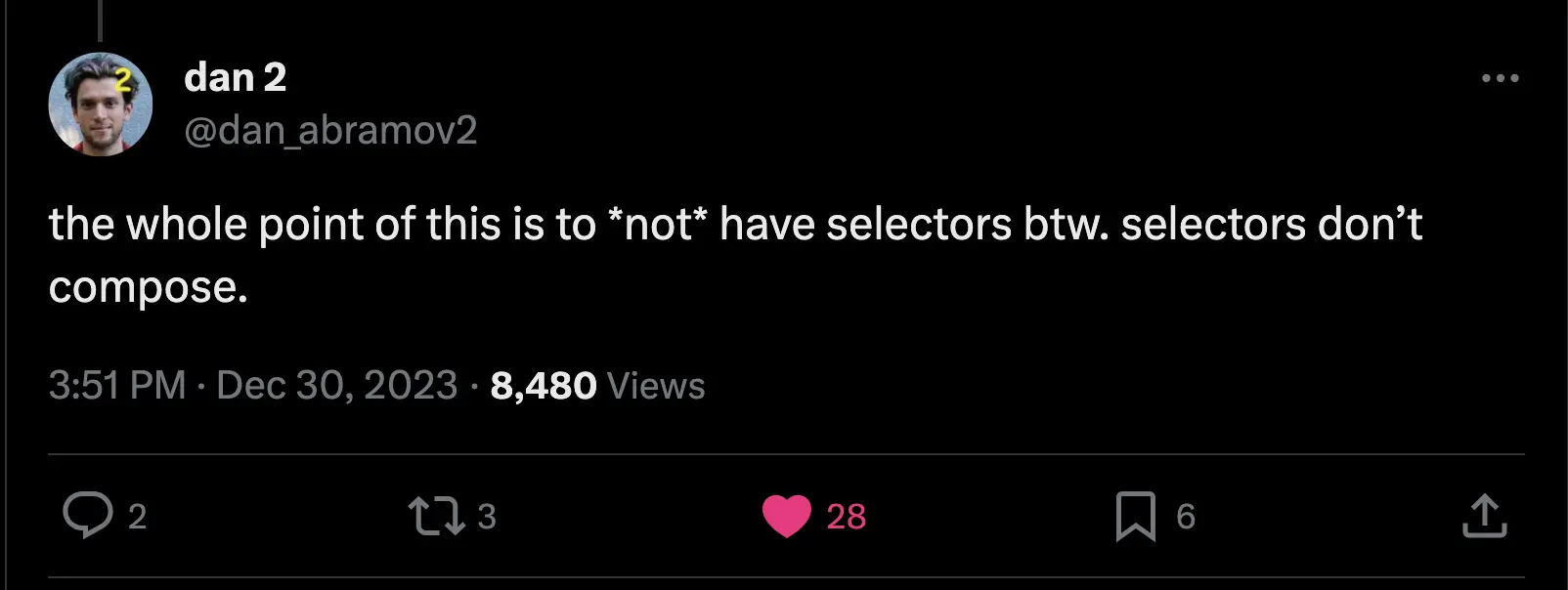Click the yellow 2 badge on the avatar

click(123, 80)
